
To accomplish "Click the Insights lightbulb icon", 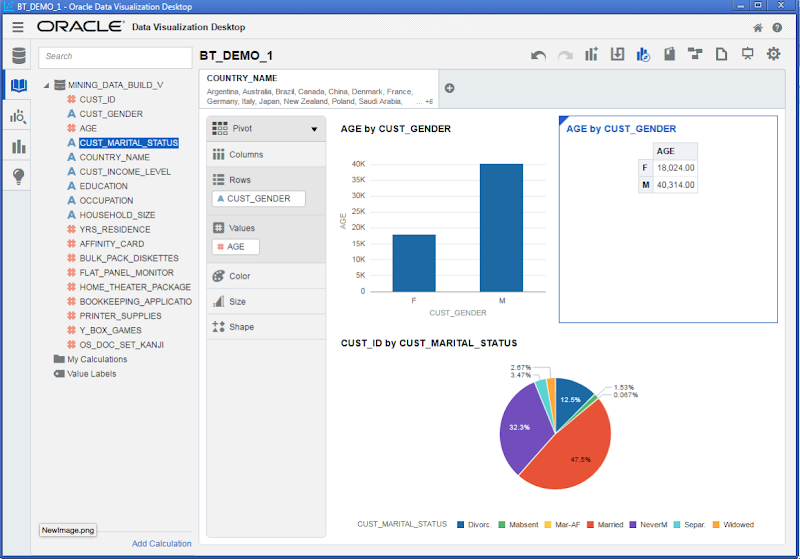I will point(18,176).
